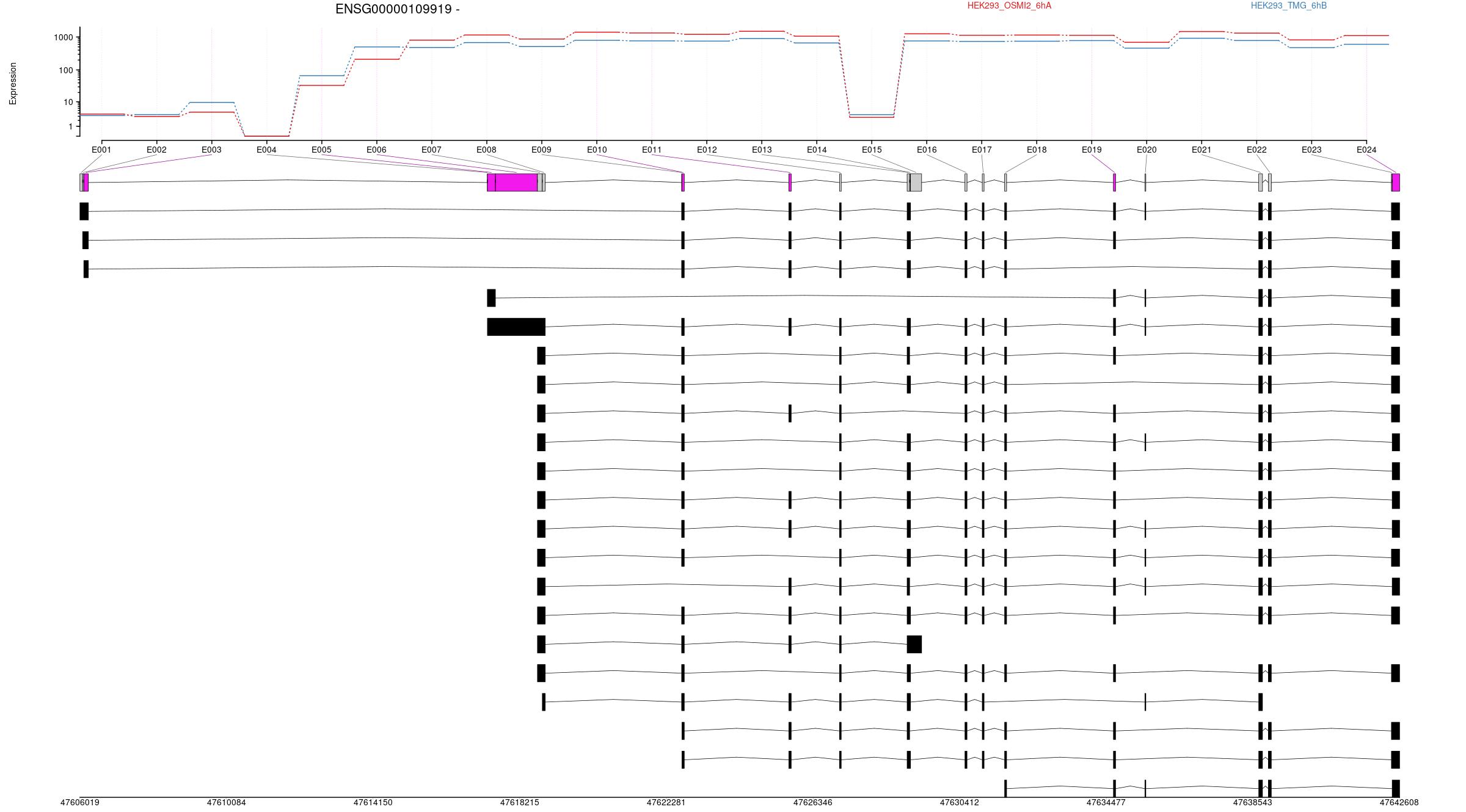Click exon label E024
The width and height of the screenshot is (1466, 812).
point(1366,150)
